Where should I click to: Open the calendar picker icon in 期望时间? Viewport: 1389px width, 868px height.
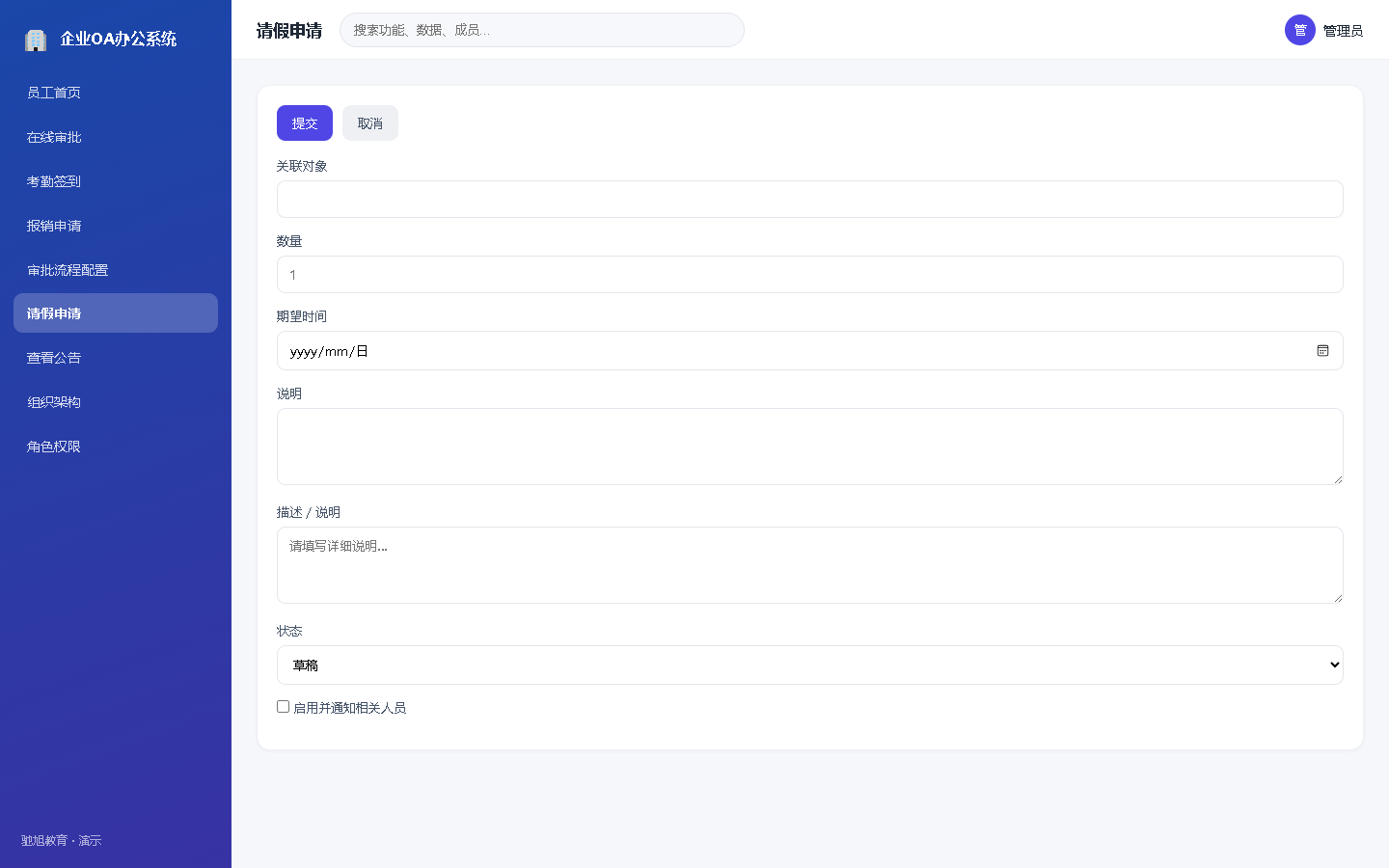point(1322,351)
